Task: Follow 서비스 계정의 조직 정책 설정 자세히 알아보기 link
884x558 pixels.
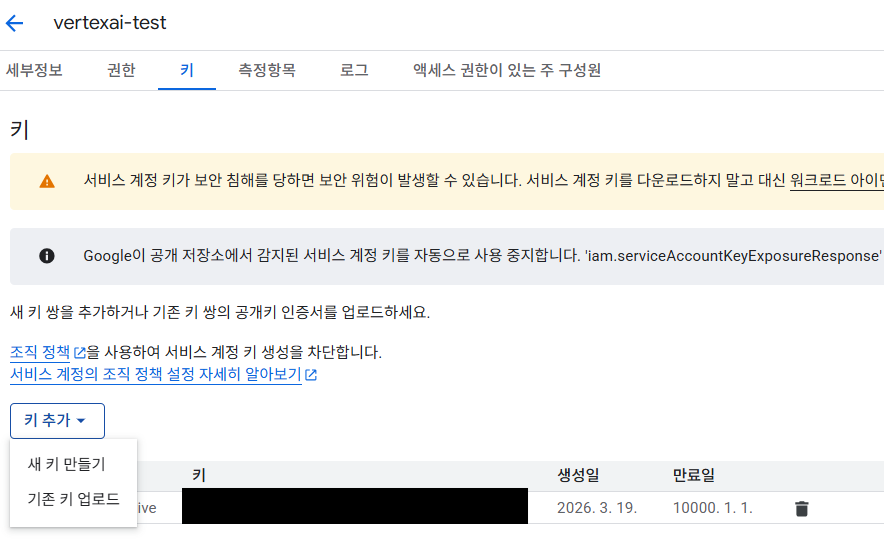Action: click(x=155, y=375)
